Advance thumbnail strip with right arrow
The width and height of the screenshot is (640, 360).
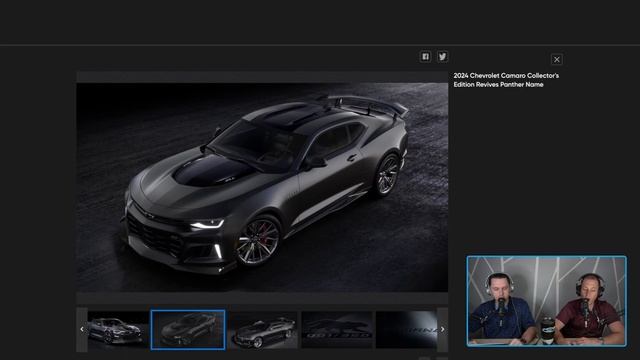point(442,329)
